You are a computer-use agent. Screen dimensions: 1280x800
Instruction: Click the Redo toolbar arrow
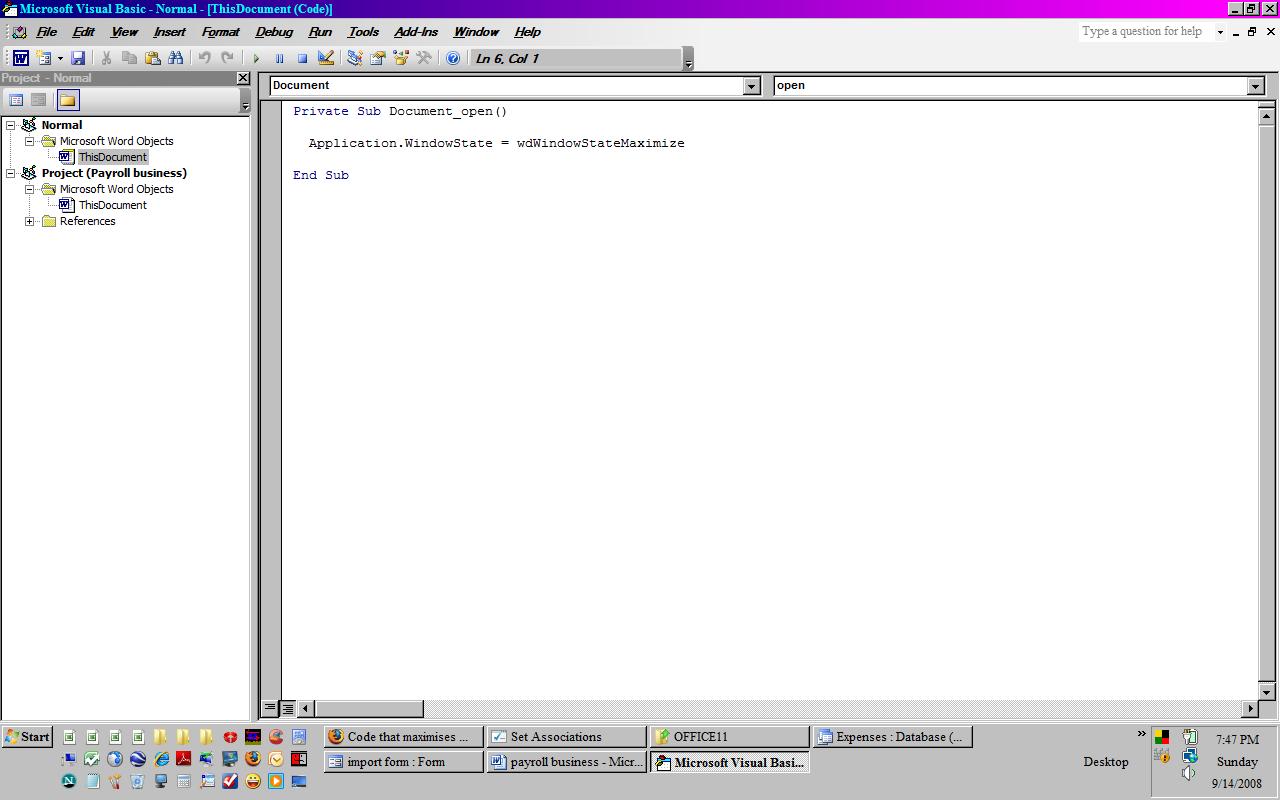point(227,58)
